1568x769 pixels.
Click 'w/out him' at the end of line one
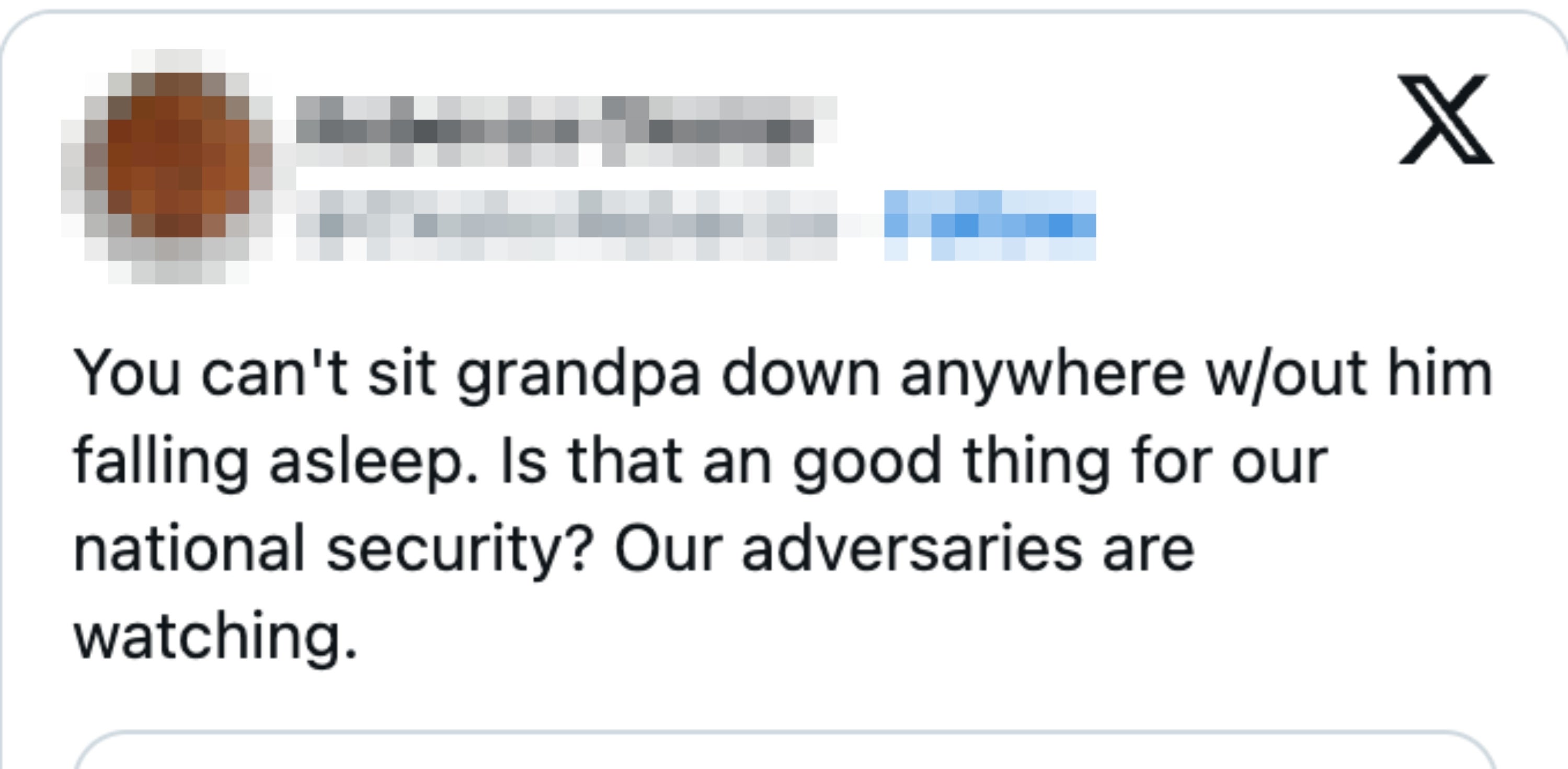pos(1350,372)
